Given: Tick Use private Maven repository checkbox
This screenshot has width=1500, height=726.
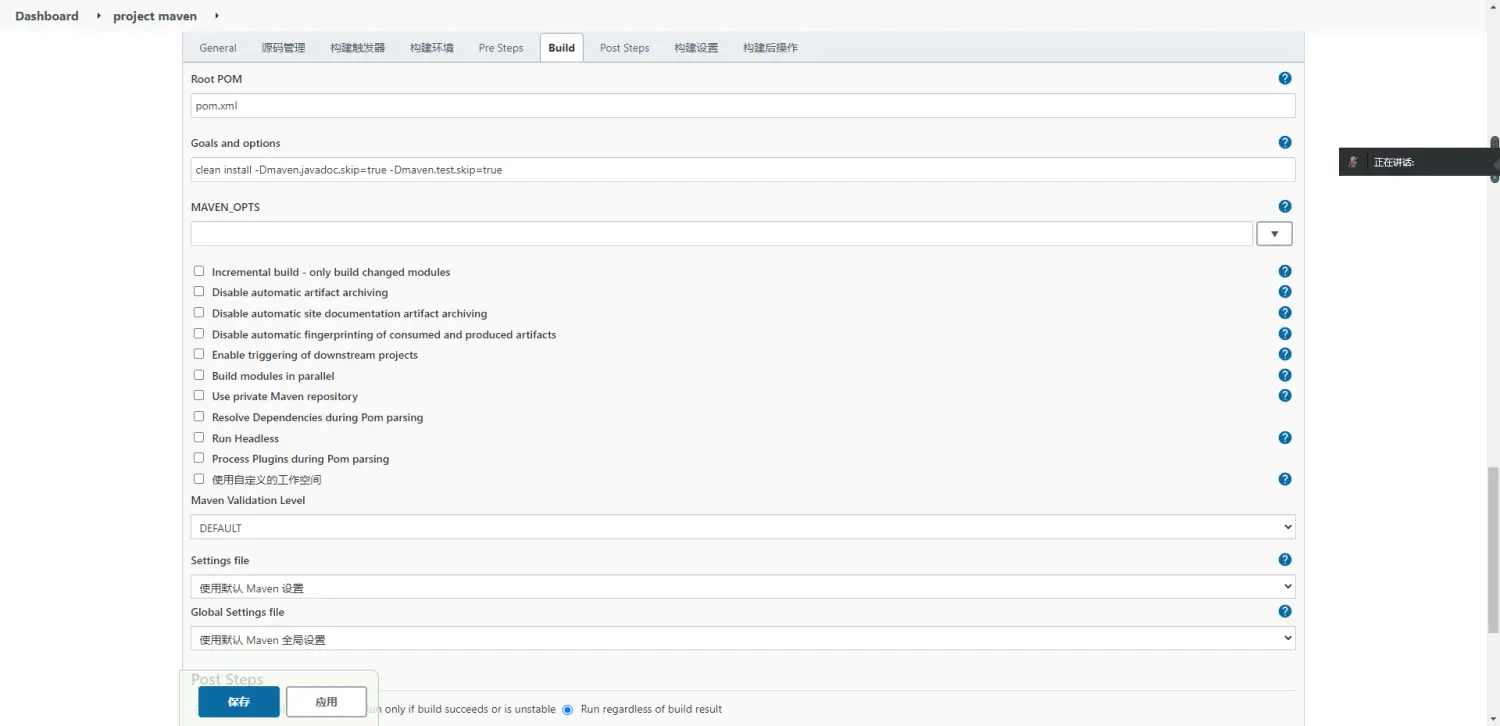Looking at the screenshot, I should coord(199,396).
